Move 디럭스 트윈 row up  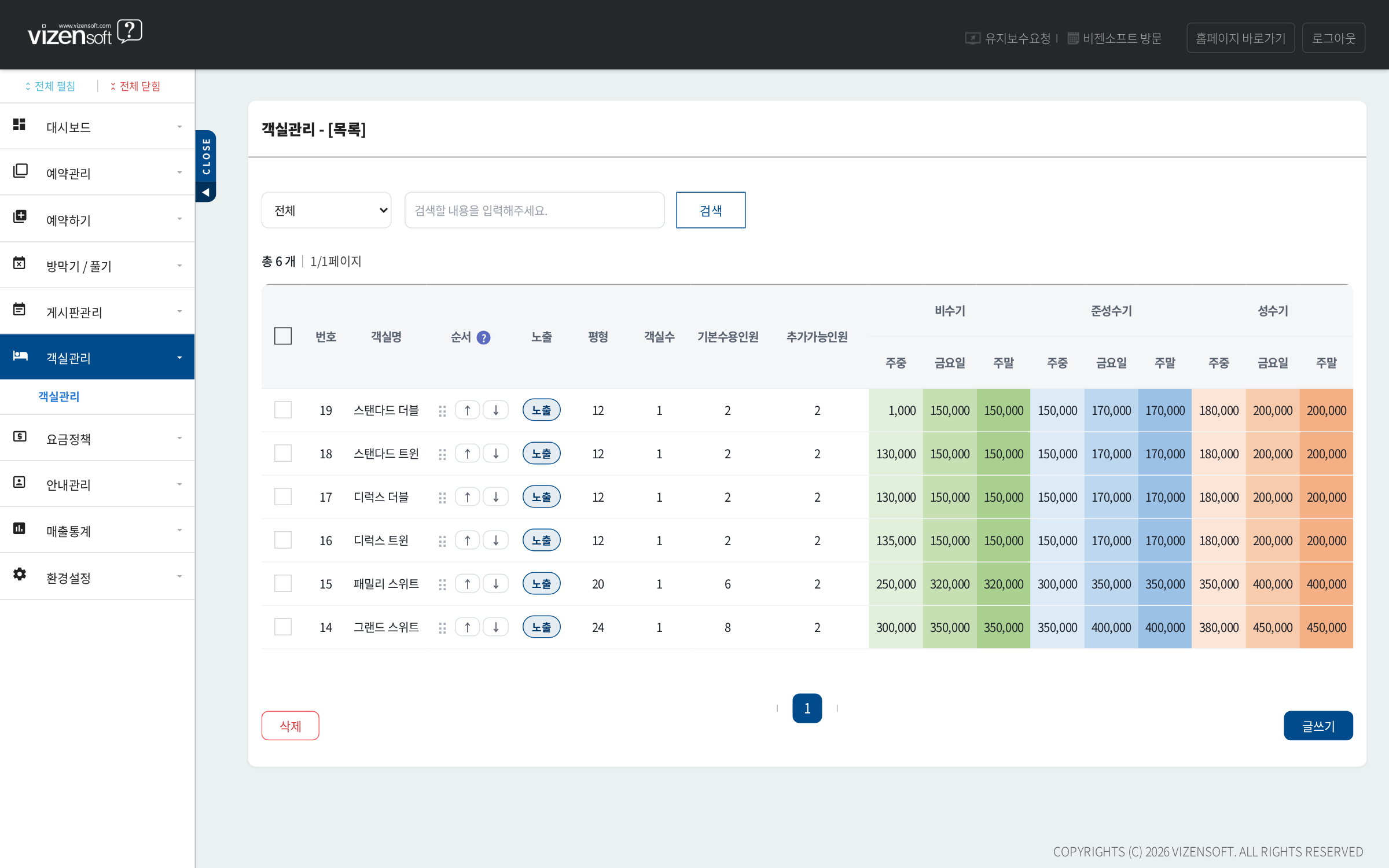[x=467, y=540]
